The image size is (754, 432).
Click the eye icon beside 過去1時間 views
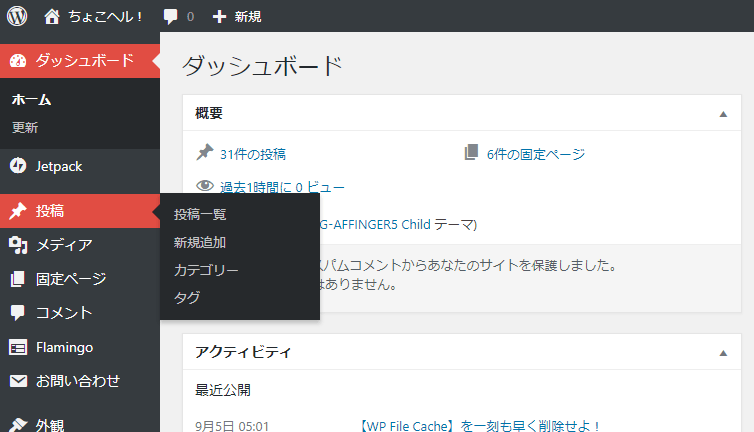pyautogui.click(x=205, y=185)
